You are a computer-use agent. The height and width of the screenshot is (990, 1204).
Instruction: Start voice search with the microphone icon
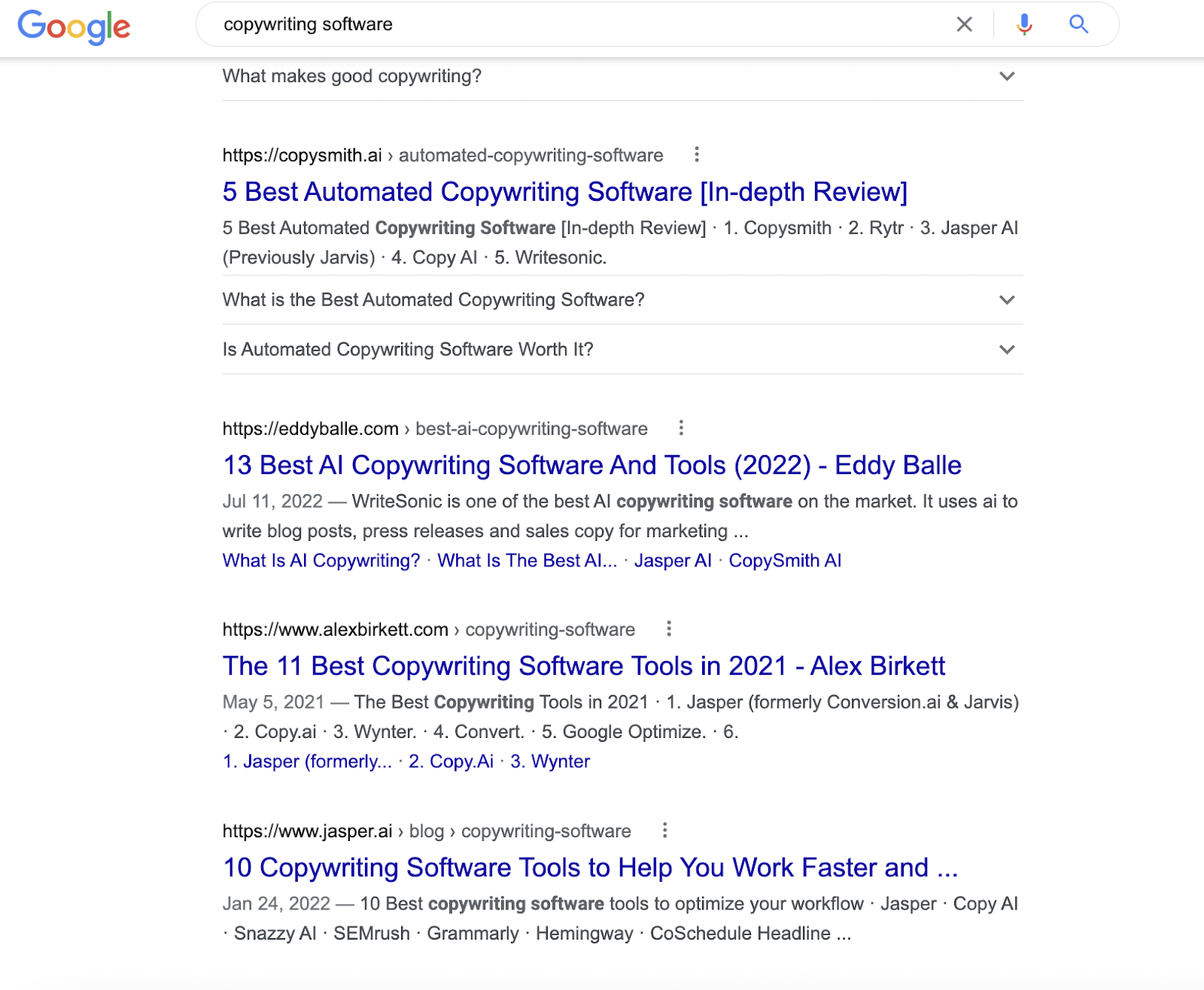(1024, 24)
